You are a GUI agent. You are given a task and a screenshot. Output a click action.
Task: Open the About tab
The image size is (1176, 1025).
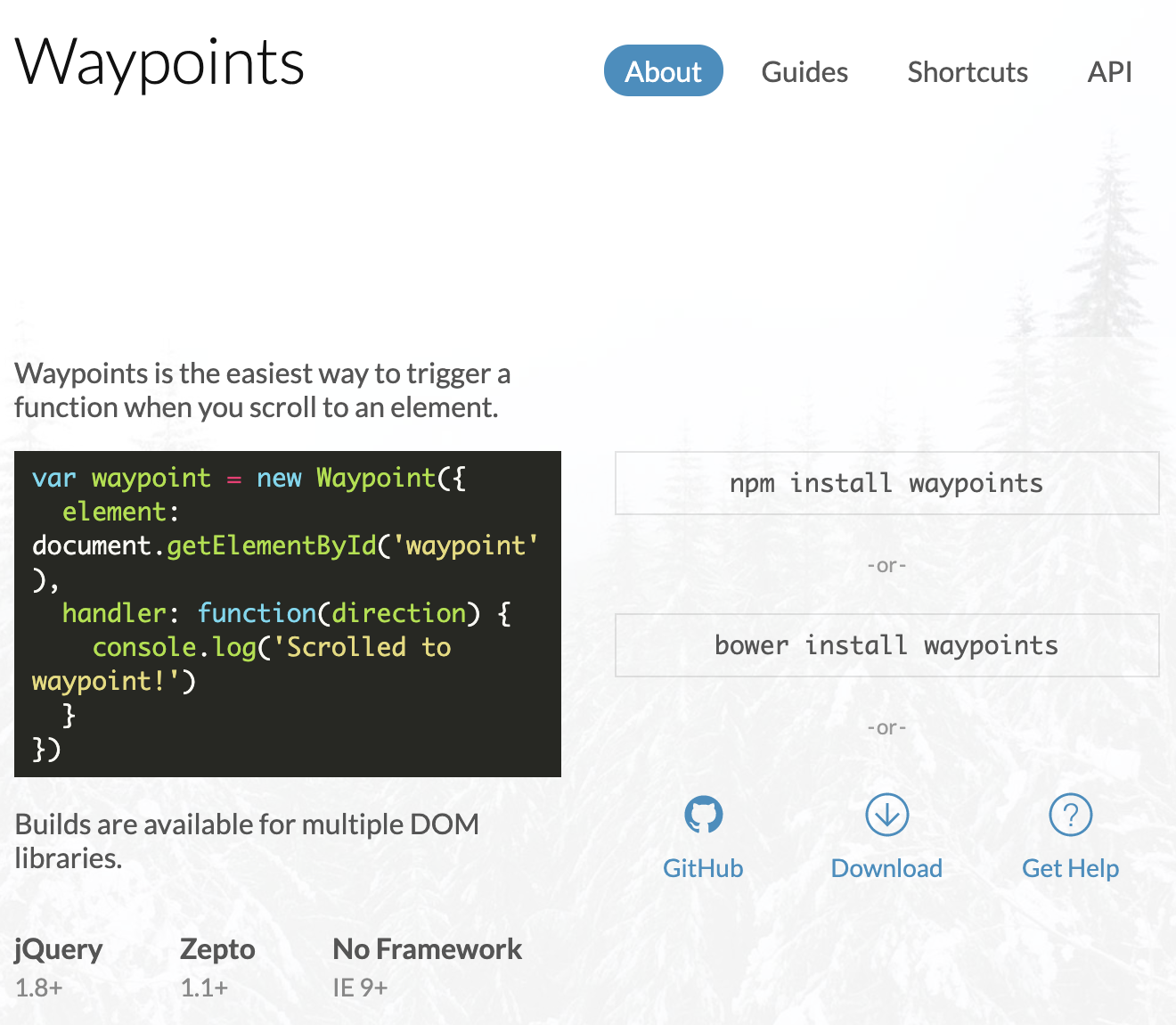664,71
